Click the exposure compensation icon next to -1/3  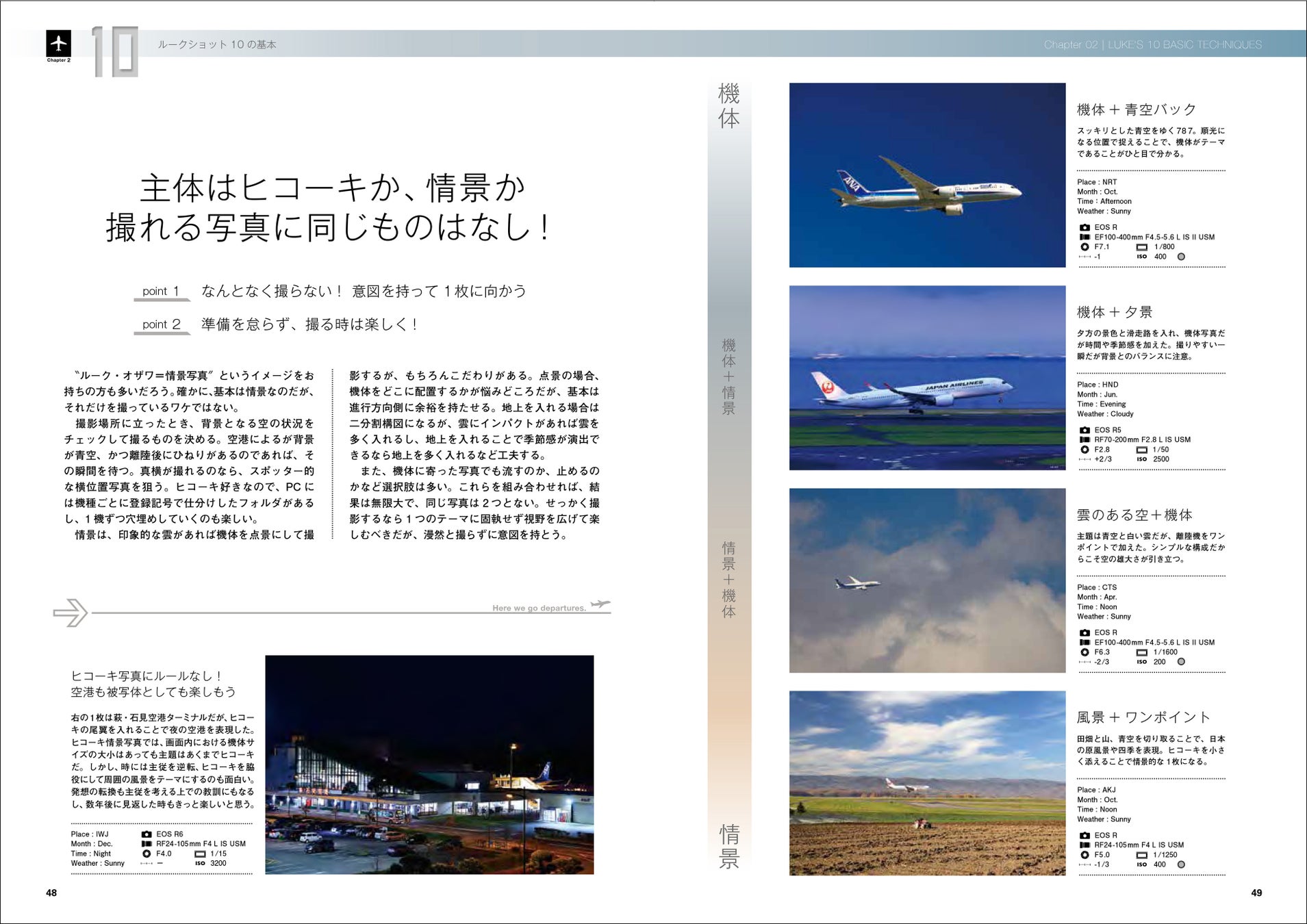pos(1084,864)
